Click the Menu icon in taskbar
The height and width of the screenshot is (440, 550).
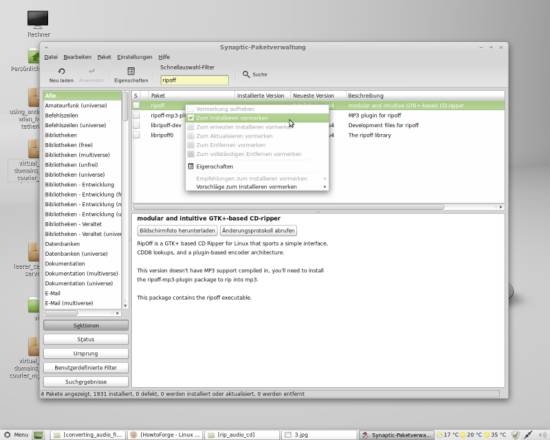tap(7, 435)
